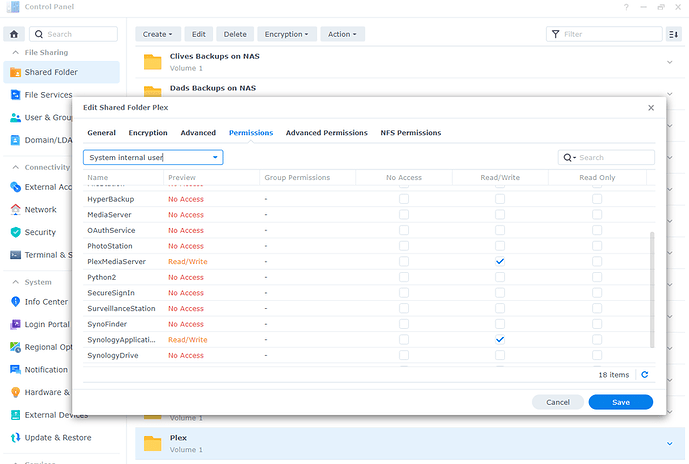Select the SecureSignIn row name

pos(111,293)
